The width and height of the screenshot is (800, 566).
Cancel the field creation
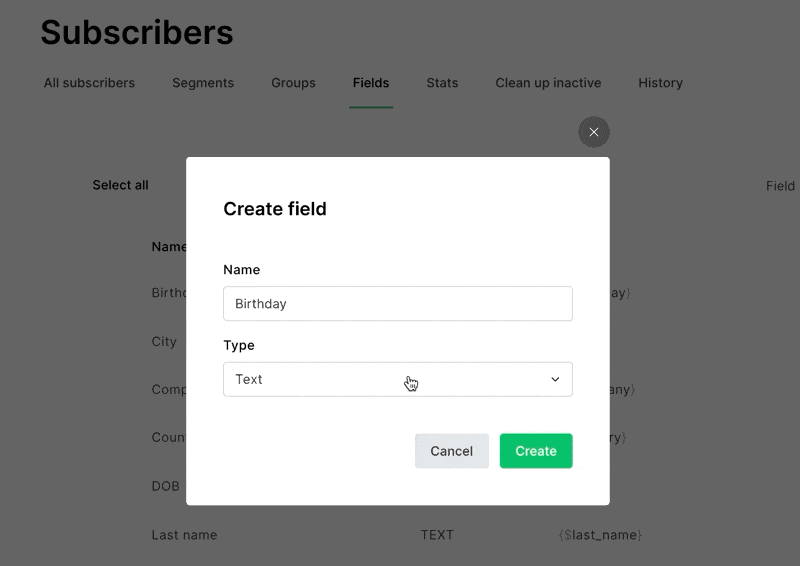pyautogui.click(x=452, y=451)
